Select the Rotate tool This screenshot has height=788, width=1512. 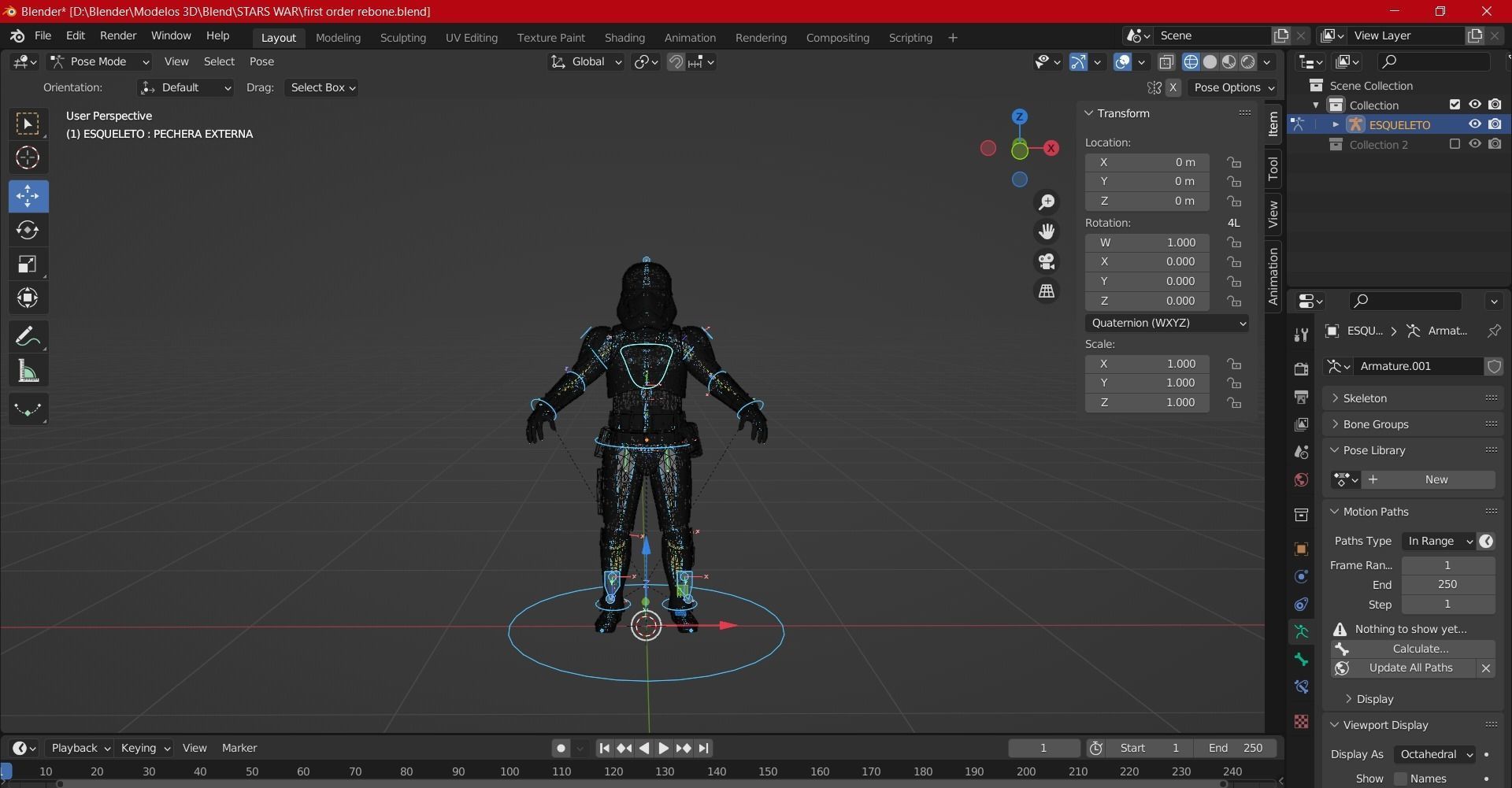tap(28, 230)
